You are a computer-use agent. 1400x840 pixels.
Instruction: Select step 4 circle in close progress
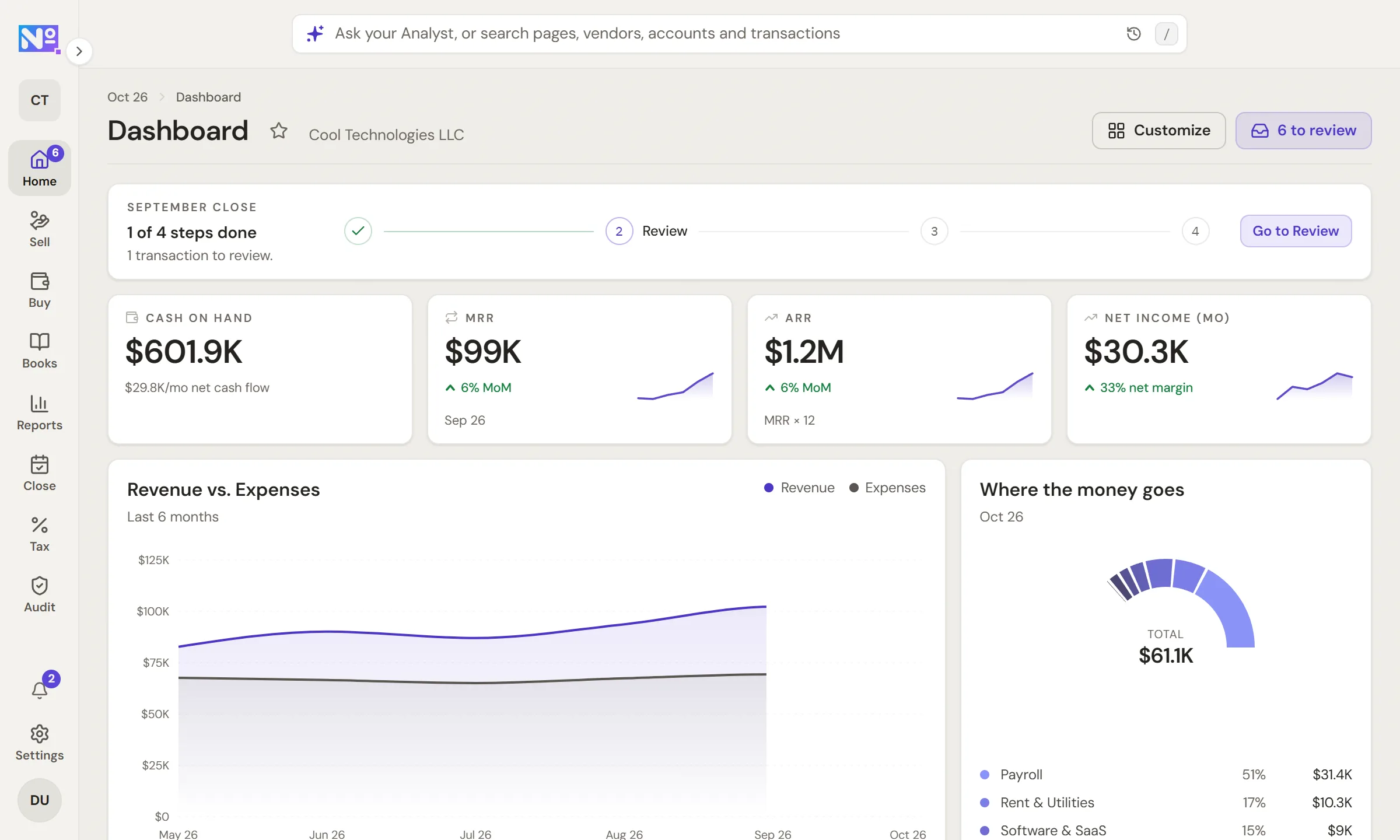1195,231
